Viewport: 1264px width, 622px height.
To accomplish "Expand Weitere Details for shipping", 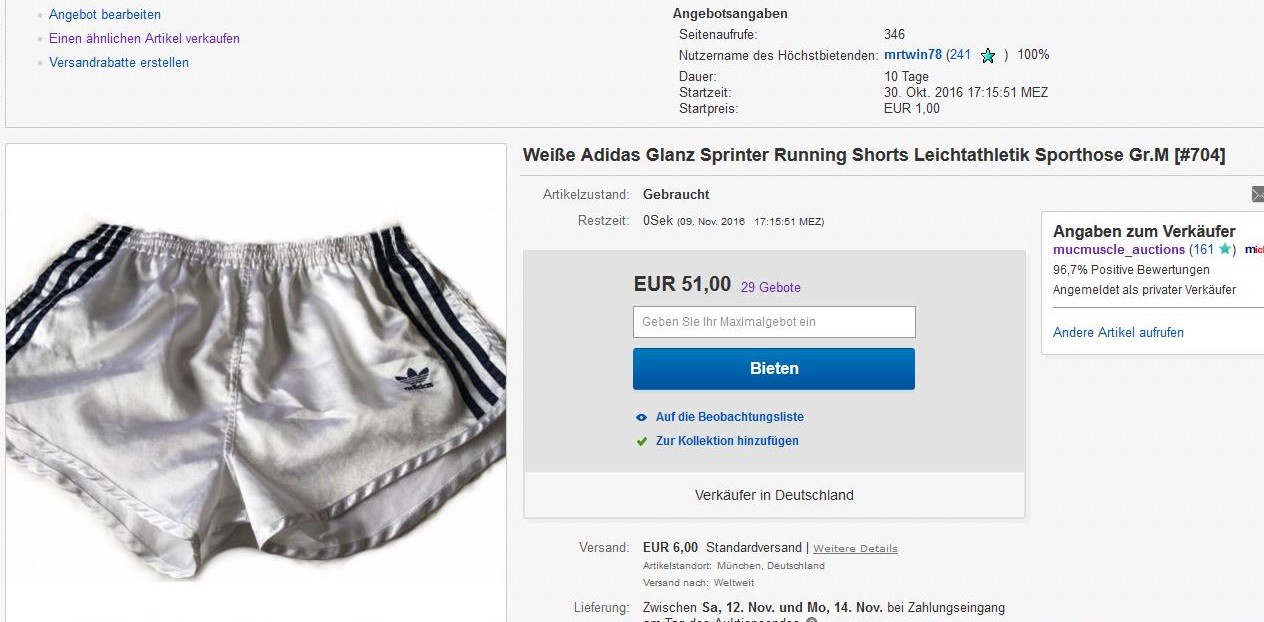I will [855, 549].
